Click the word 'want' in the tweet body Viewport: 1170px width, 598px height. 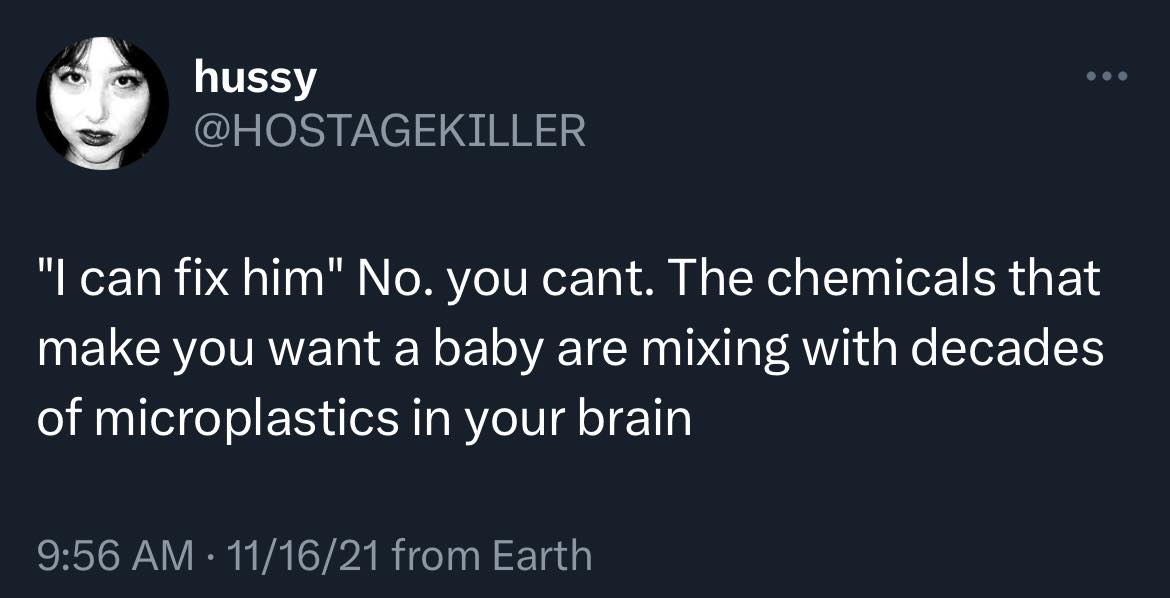click(324, 350)
